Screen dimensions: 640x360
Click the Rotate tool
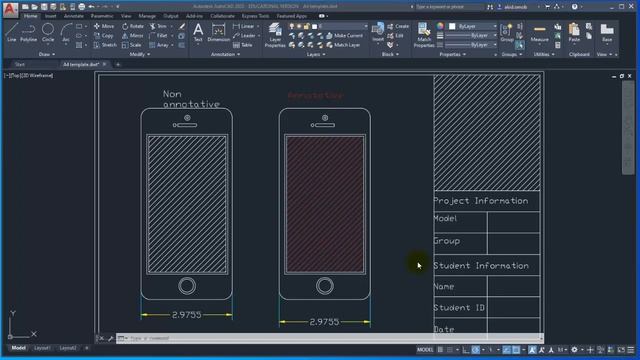133,26
